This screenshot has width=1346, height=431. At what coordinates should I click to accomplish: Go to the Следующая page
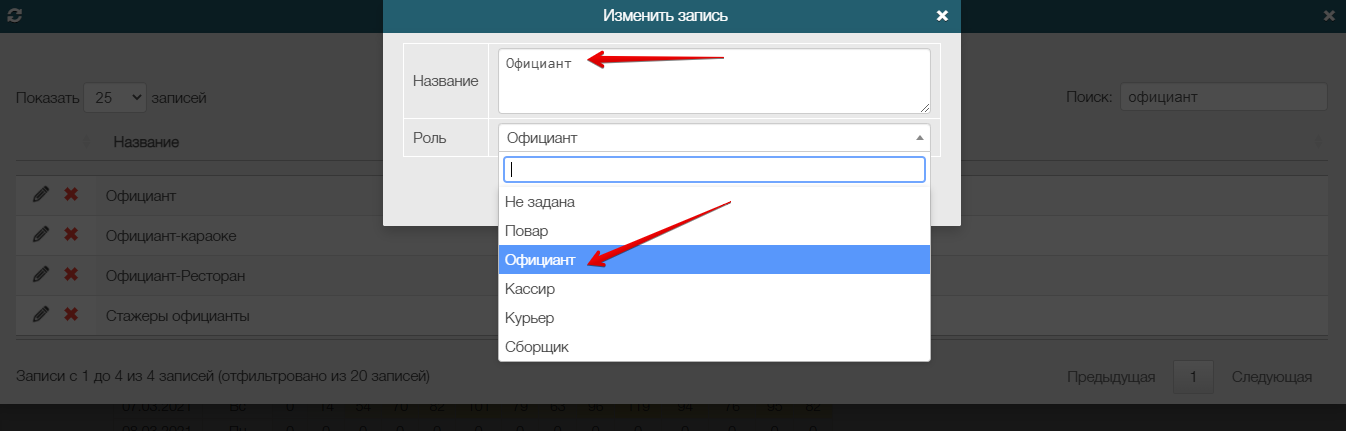click(x=1271, y=377)
